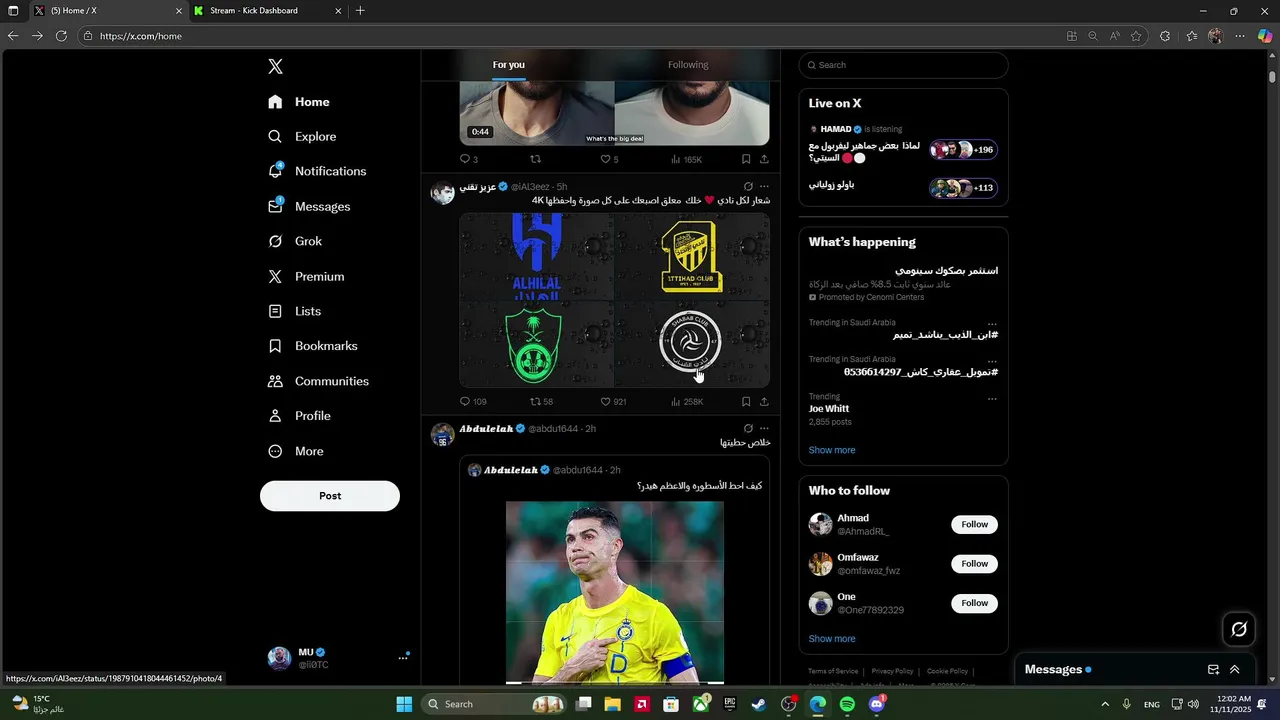
Task: Open account menu for MU @ii0TC
Action: pyautogui.click(x=338, y=658)
